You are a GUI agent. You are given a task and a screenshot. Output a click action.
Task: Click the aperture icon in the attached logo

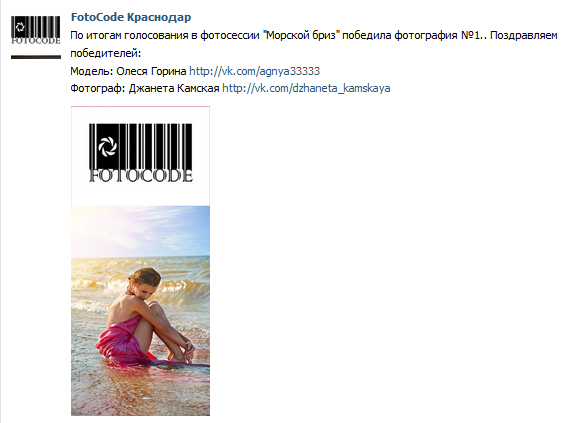(108, 147)
